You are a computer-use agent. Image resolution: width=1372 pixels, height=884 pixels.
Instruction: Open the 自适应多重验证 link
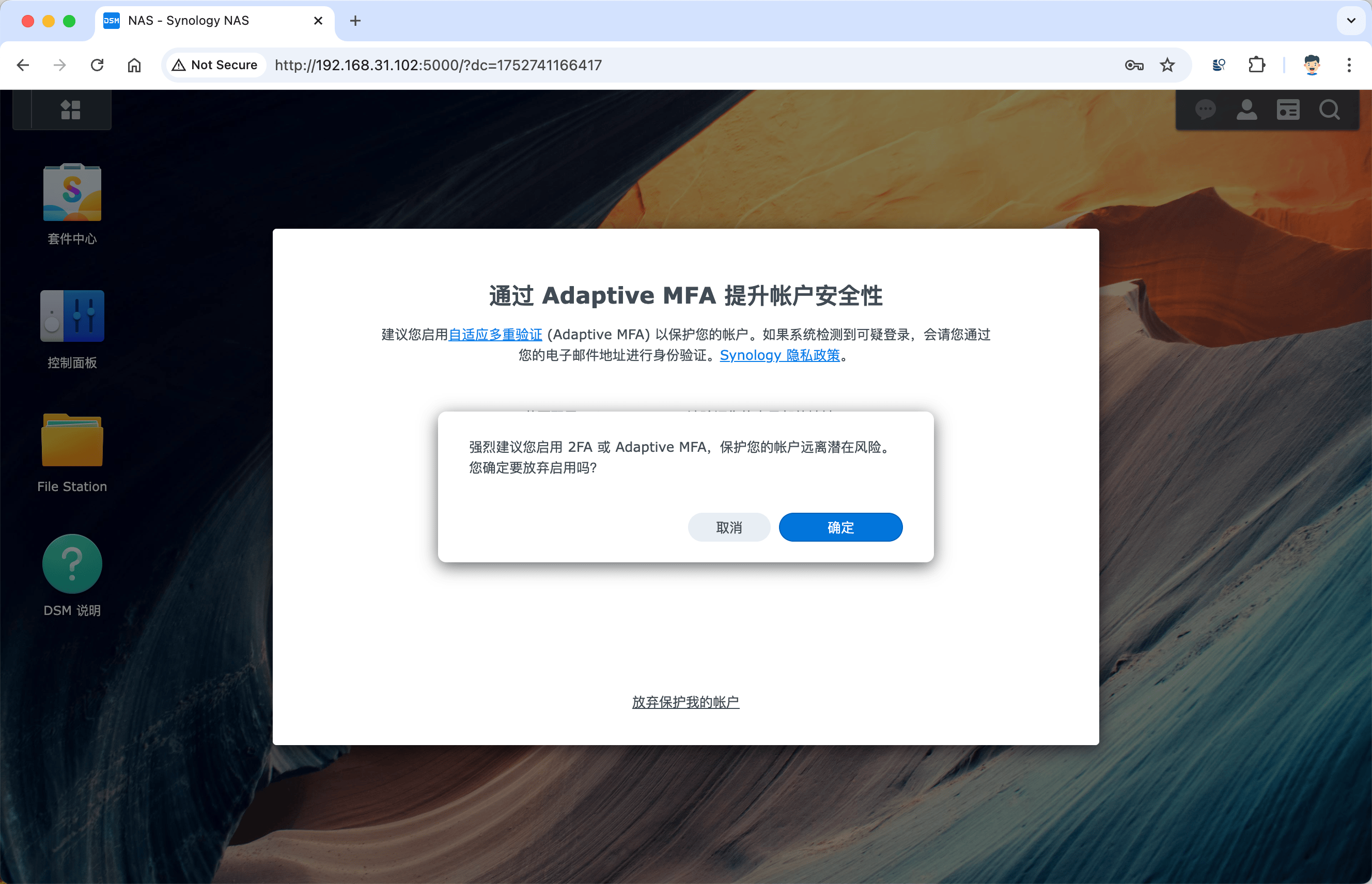(x=495, y=334)
